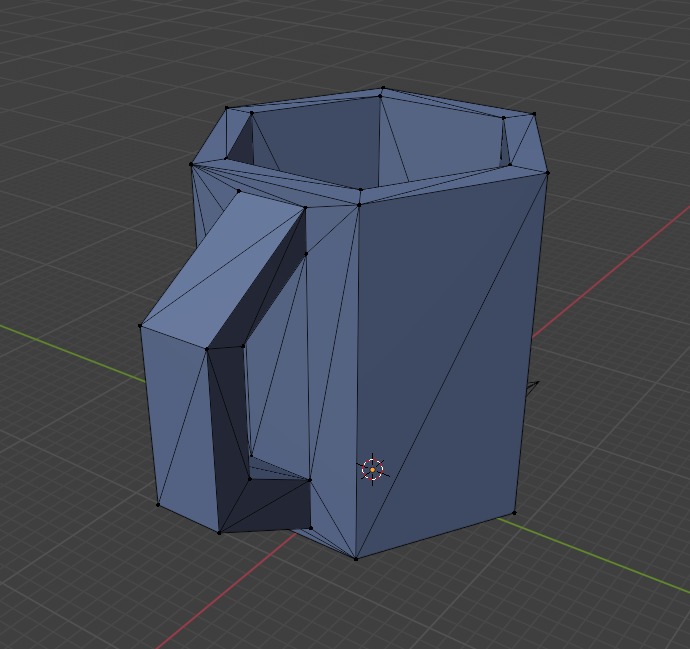Select the vertex at the mug's bottom front corner
The height and width of the screenshot is (649, 690).
coord(356,559)
